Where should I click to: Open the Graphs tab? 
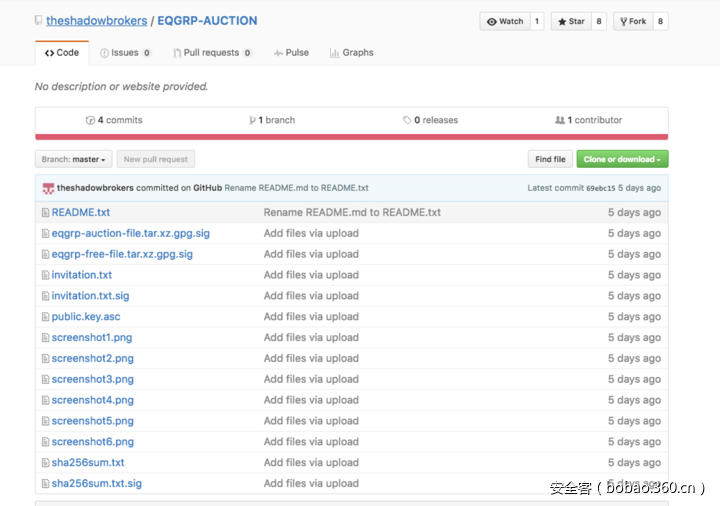(352, 53)
